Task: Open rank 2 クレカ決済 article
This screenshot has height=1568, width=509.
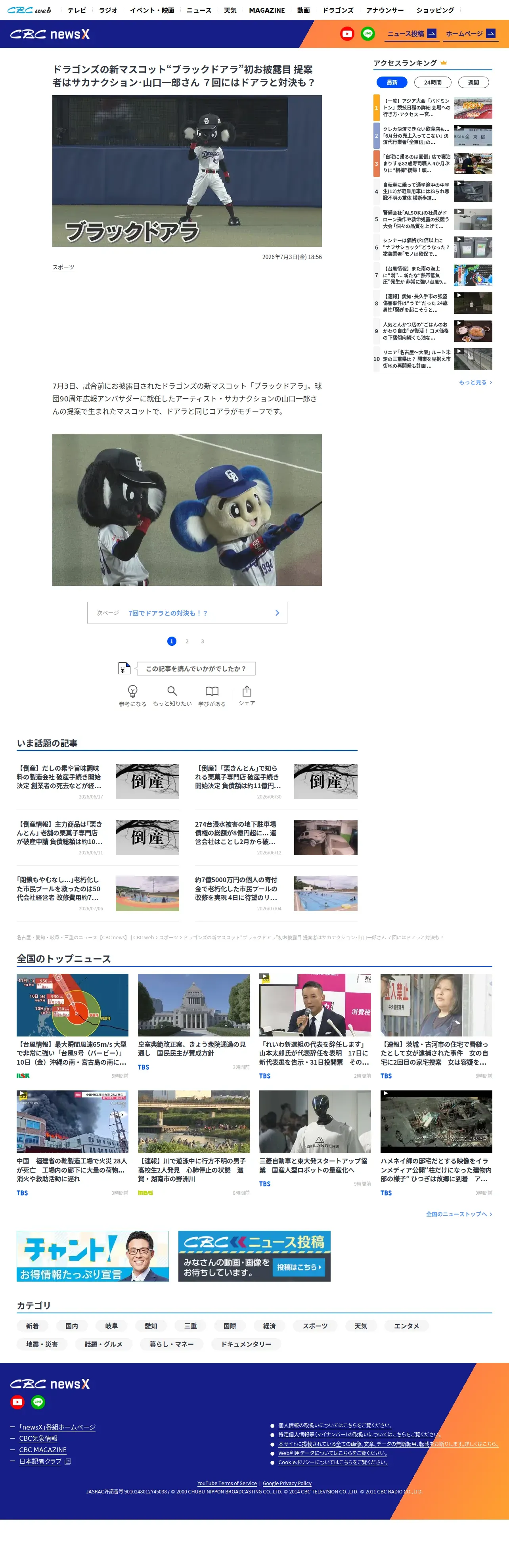Action: click(433, 136)
